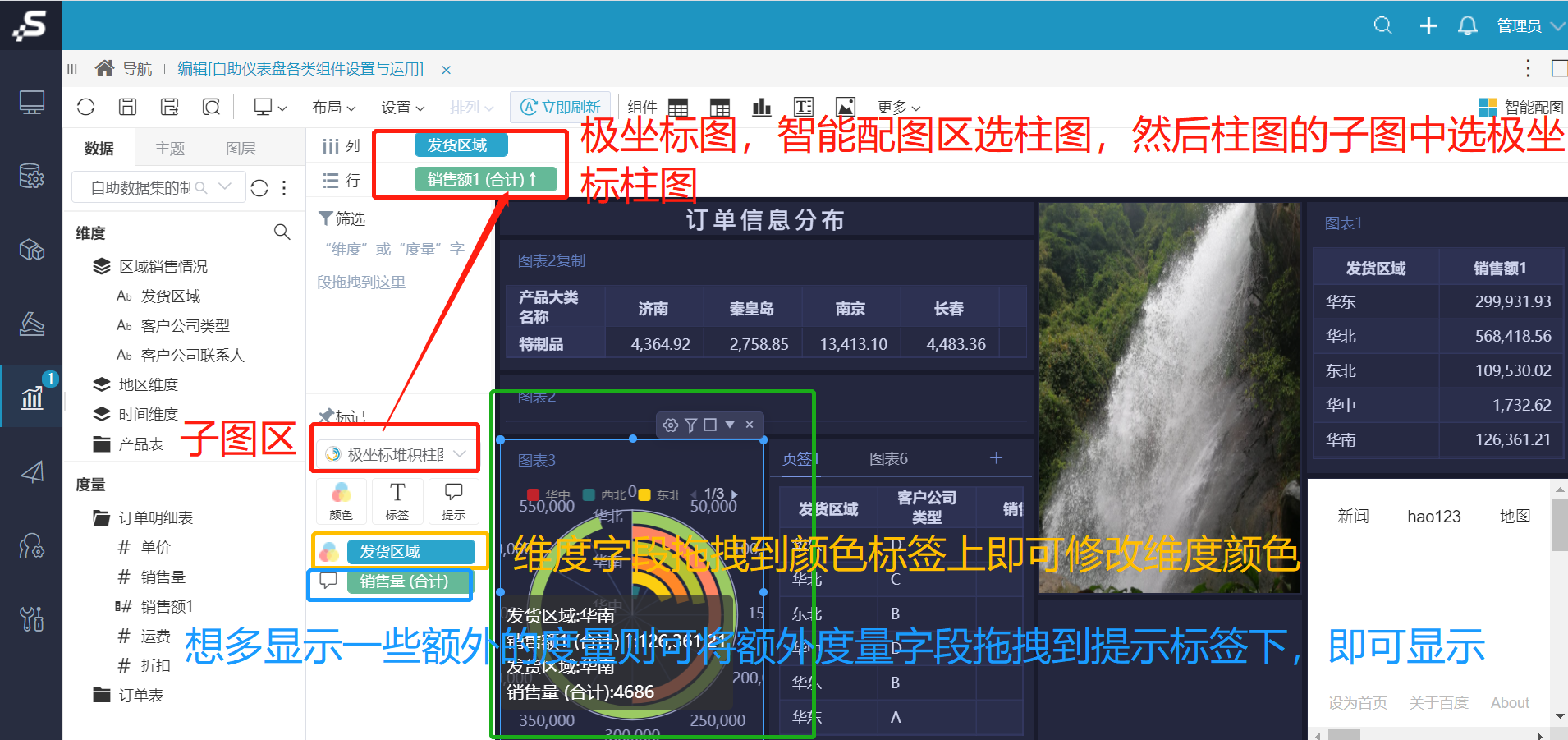This screenshot has height=740, width=1568.
Task: Open chart settings gear icon
Action: click(671, 425)
